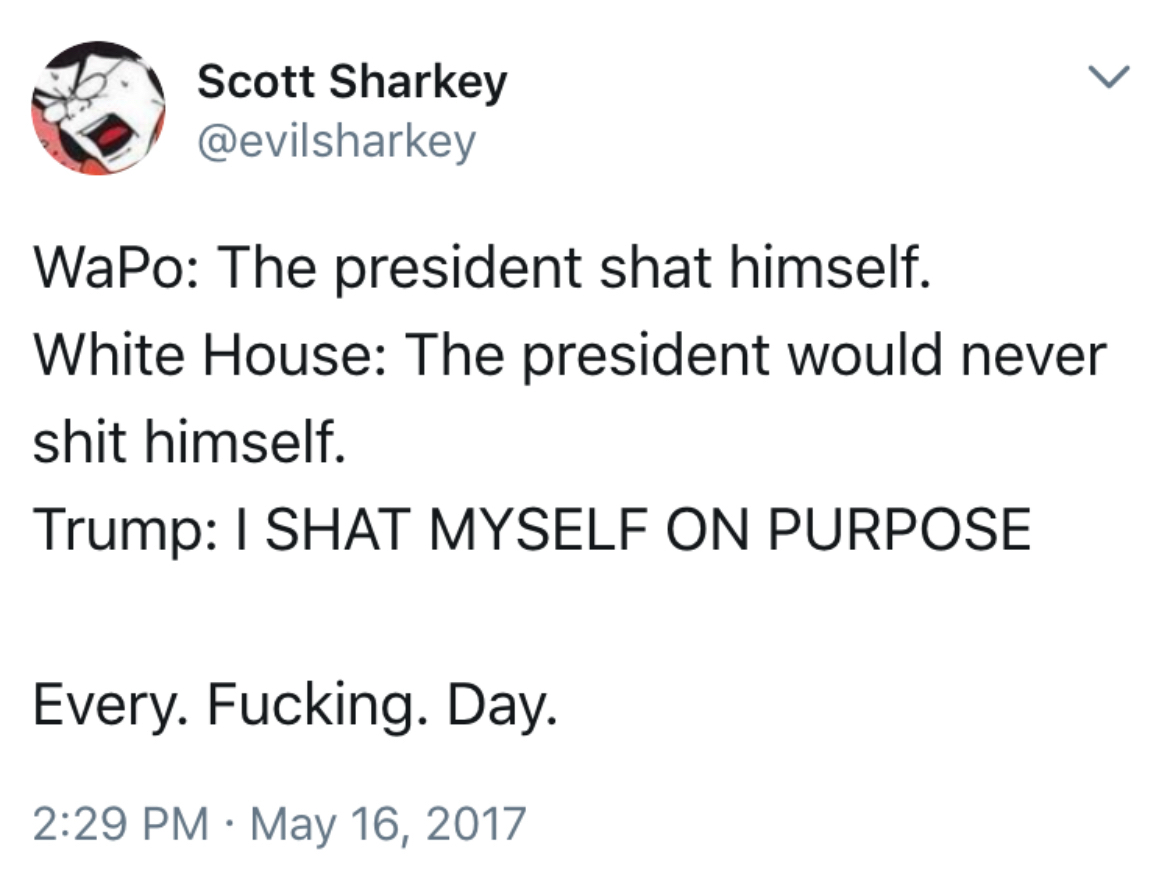
Task: Click the "shit himself." line
Action: [x=190, y=441]
